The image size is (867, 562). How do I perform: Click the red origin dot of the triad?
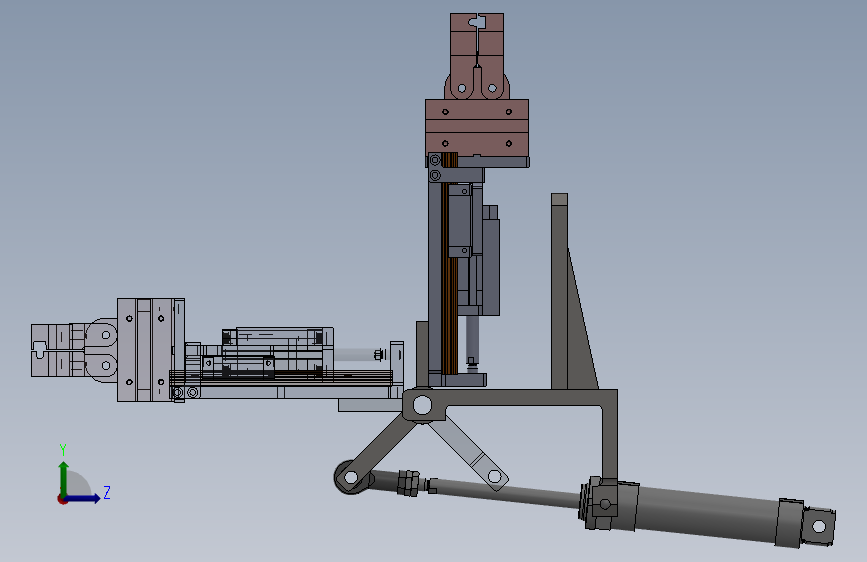pyautogui.click(x=62, y=499)
